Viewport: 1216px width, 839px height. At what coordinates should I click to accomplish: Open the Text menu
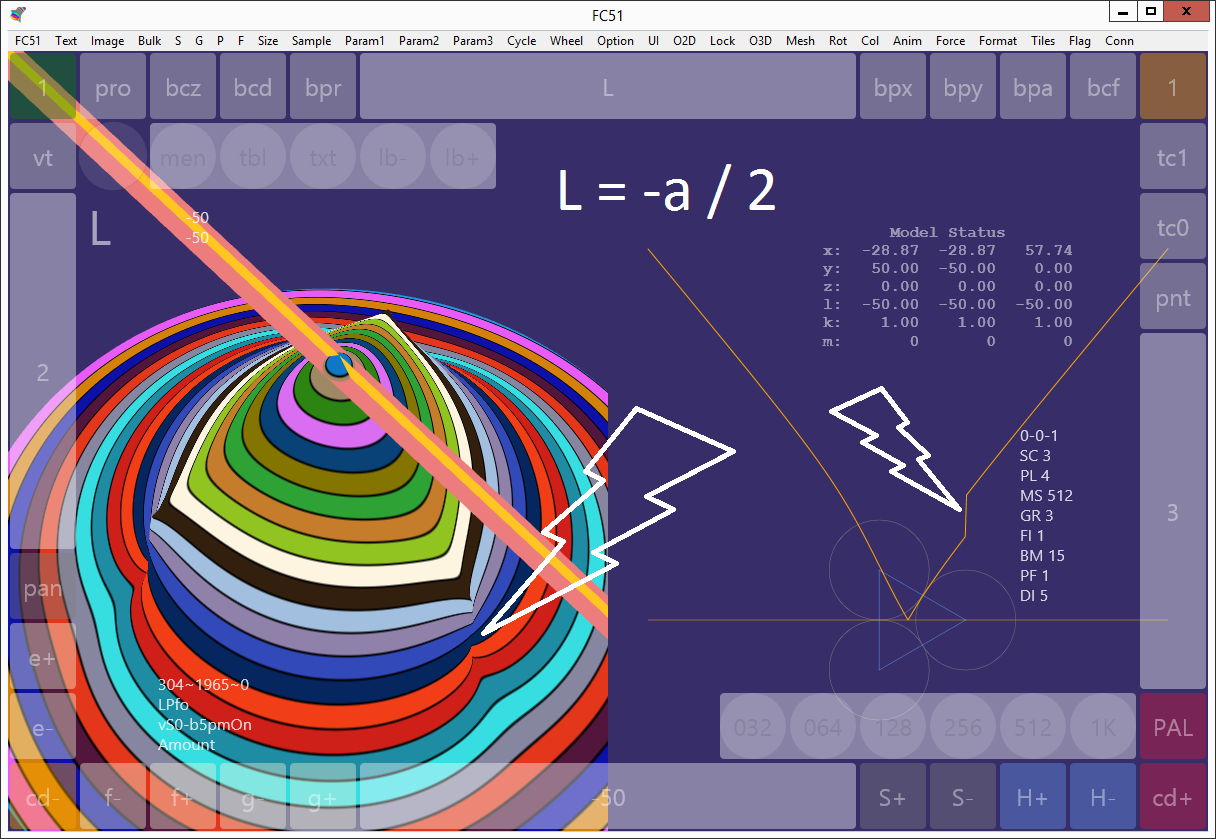point(66,41)
